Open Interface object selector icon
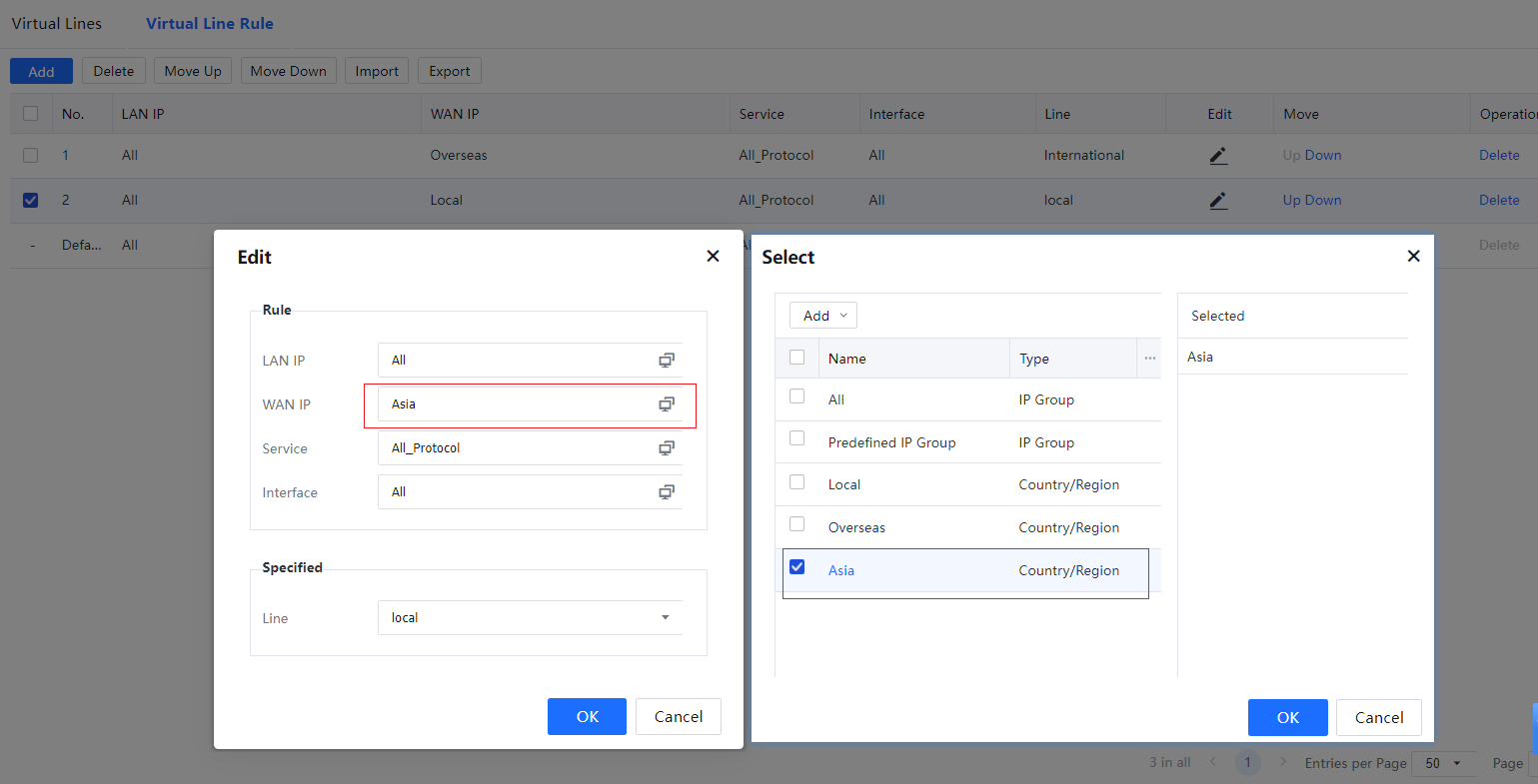The height and width of the screenshot is (784, 1538). pyautogui.click(x=667, y=491)
